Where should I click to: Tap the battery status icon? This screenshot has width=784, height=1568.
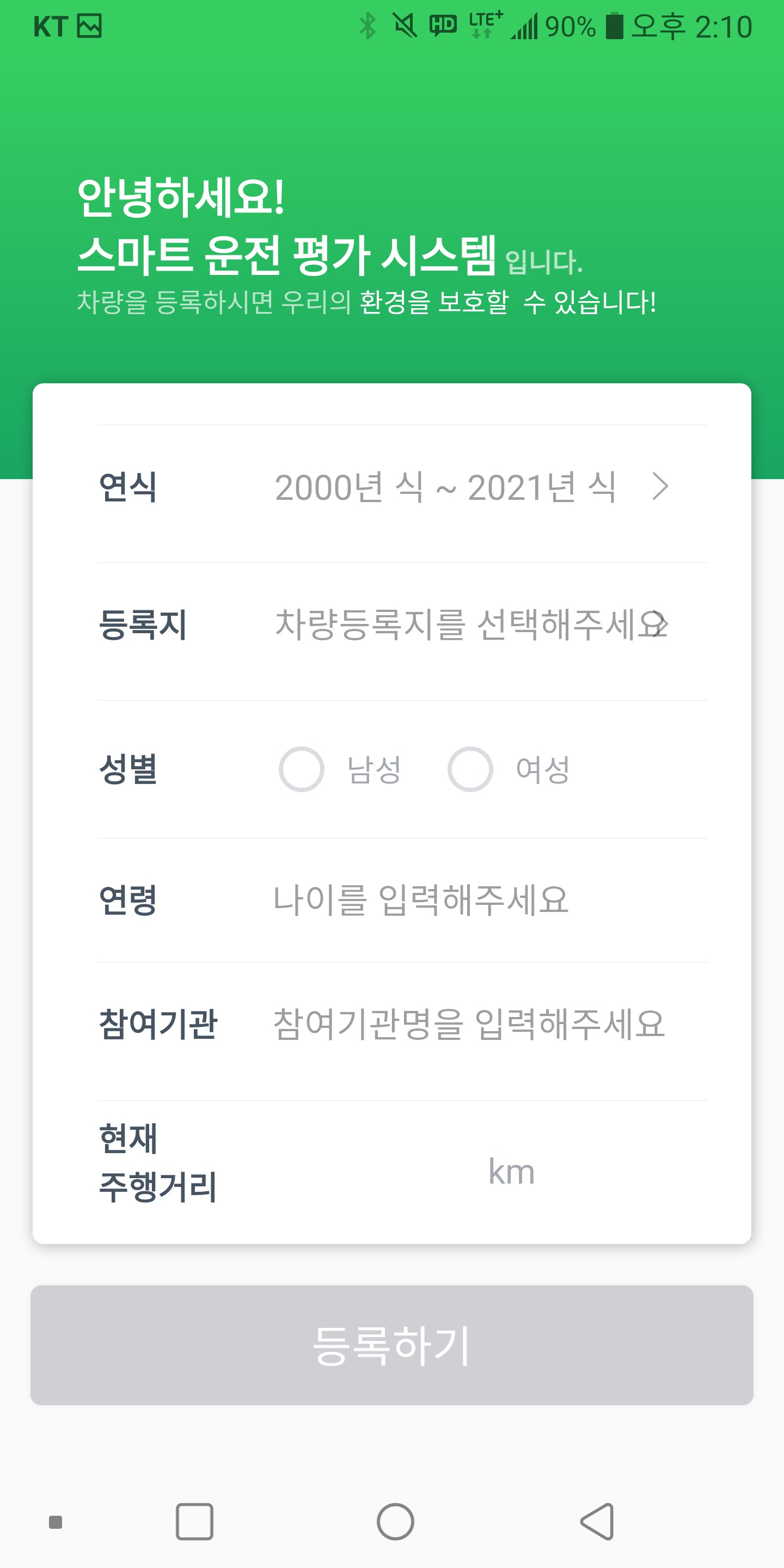point(614,26)
